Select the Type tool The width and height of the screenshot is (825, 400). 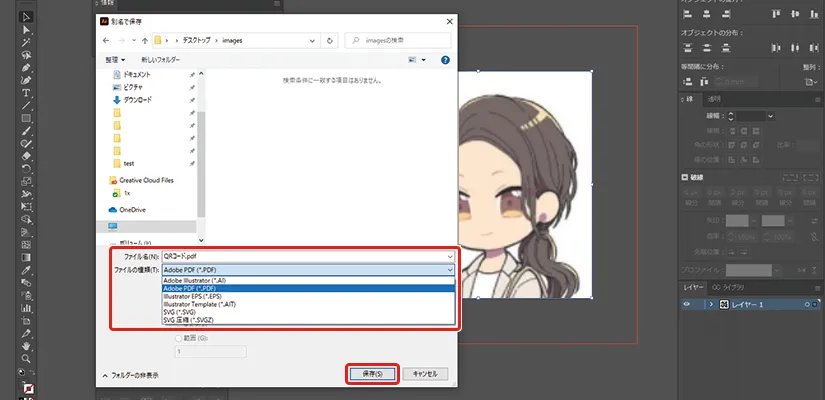(x=26, y=93)
